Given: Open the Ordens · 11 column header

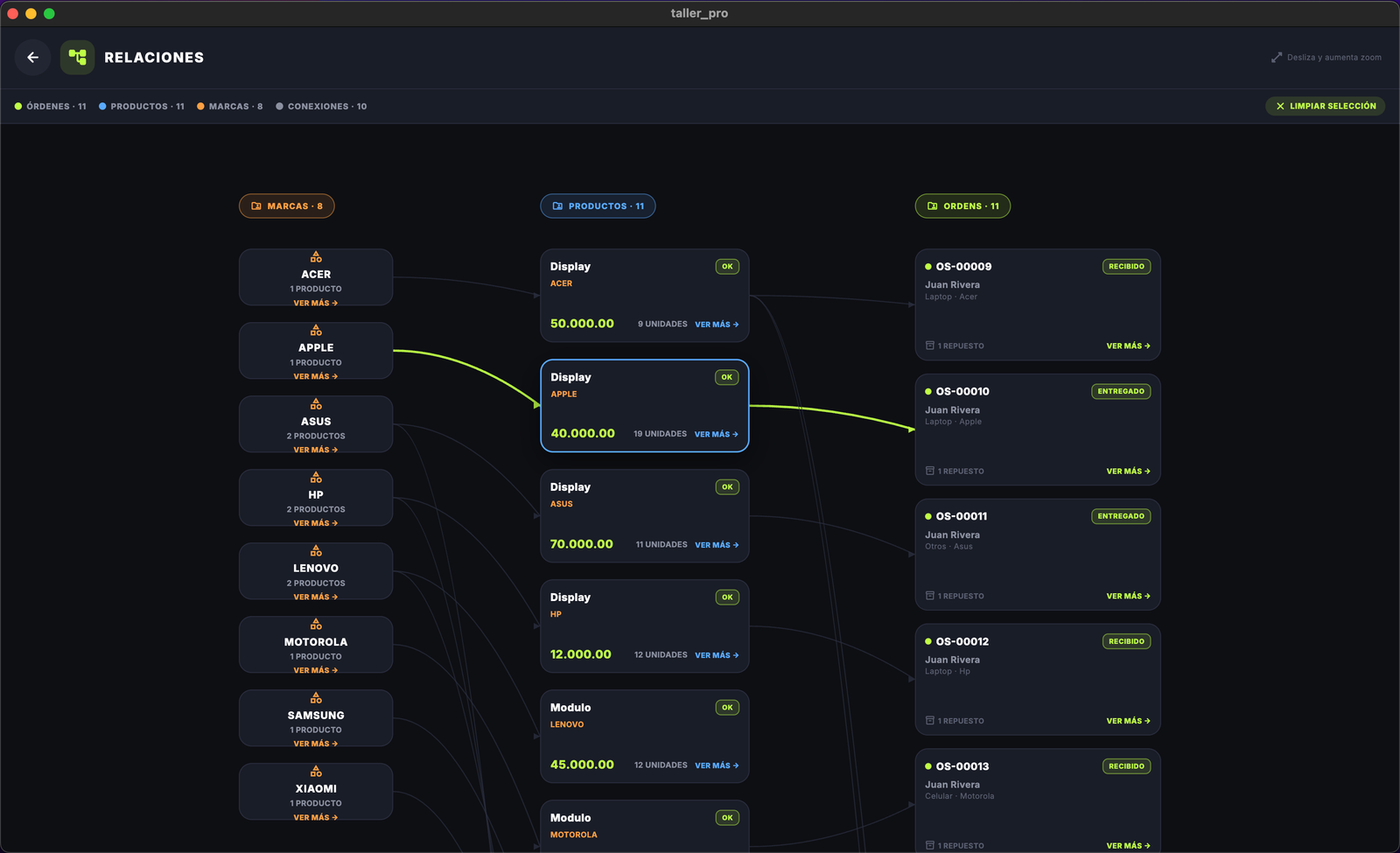Looking at the screenshot, I should tap(962, 206).
